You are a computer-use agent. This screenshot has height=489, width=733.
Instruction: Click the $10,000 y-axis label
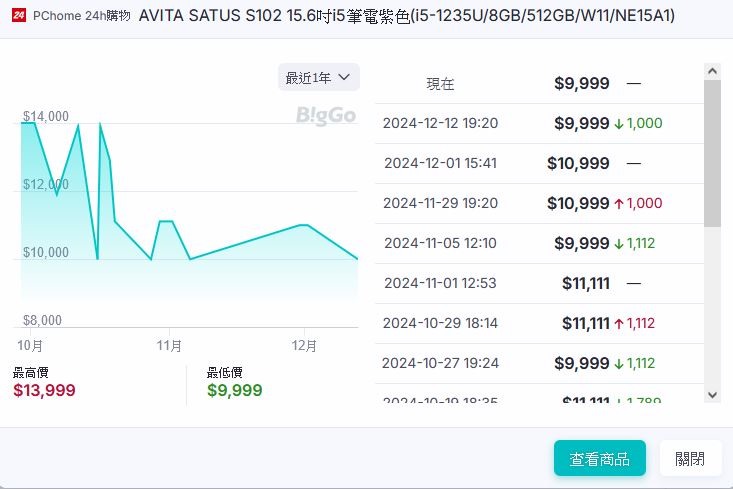[x=46, y=252]
